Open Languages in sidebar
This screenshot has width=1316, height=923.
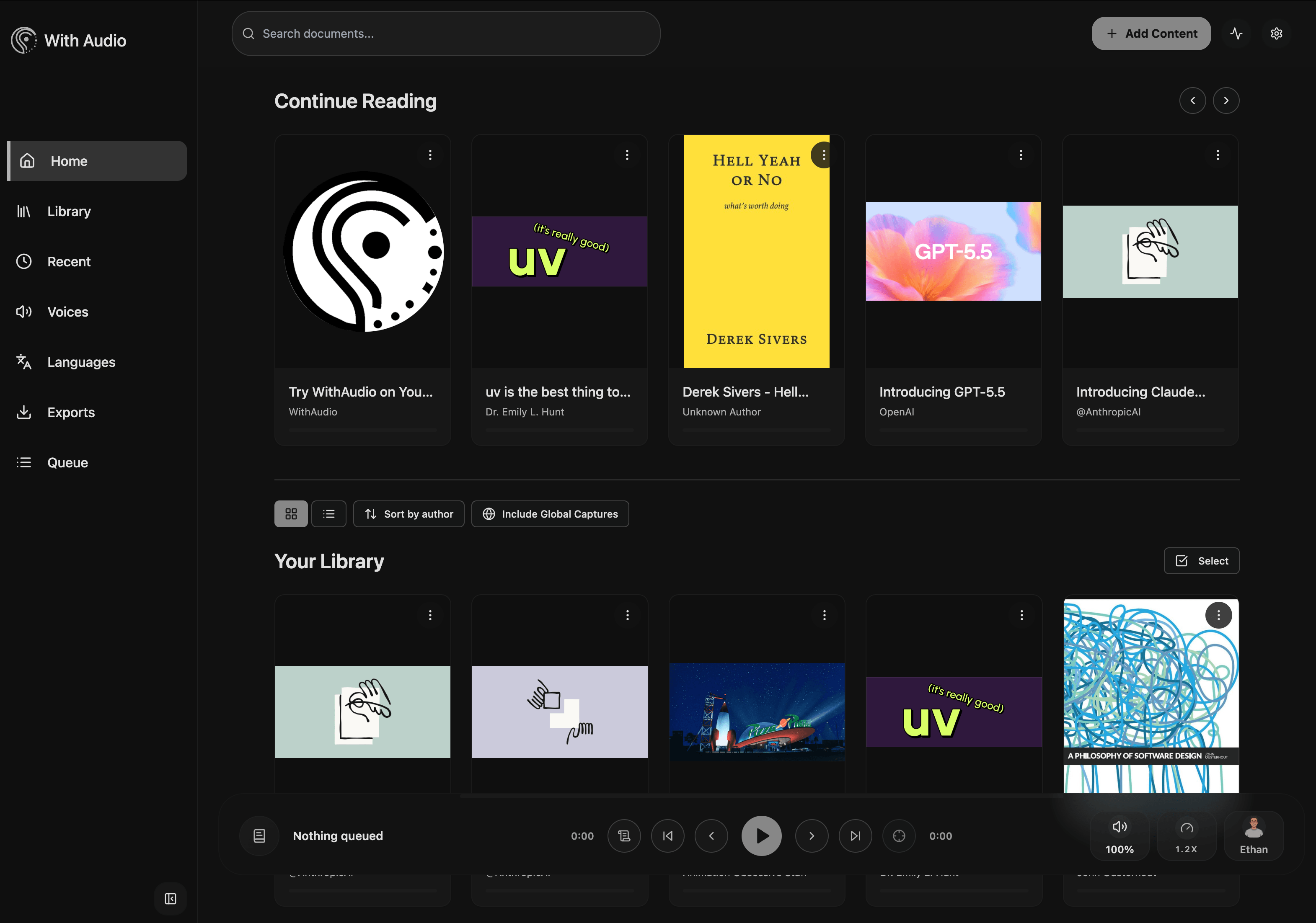98,362
